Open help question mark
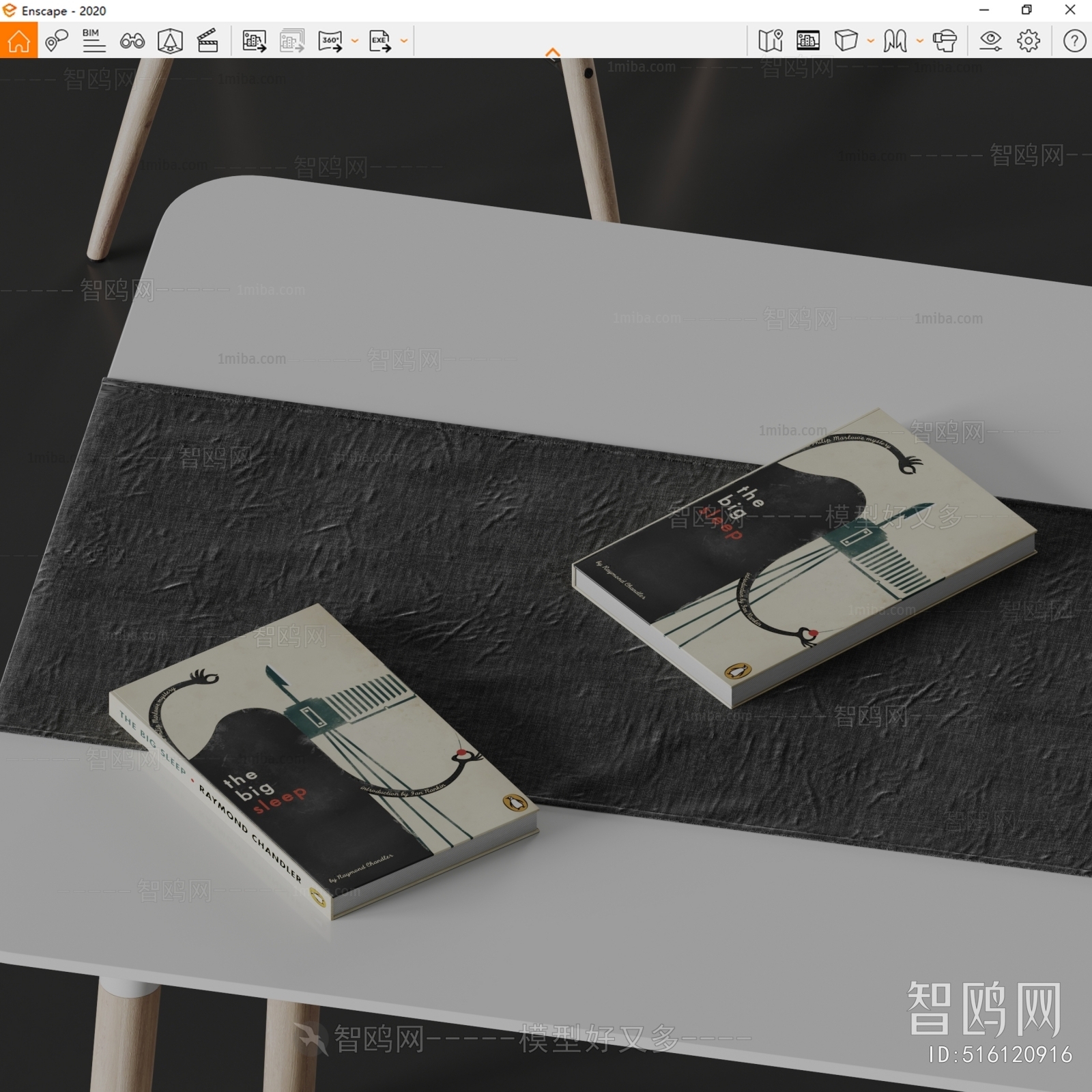This screenshot has height=1092, width=1092. 1074,41
